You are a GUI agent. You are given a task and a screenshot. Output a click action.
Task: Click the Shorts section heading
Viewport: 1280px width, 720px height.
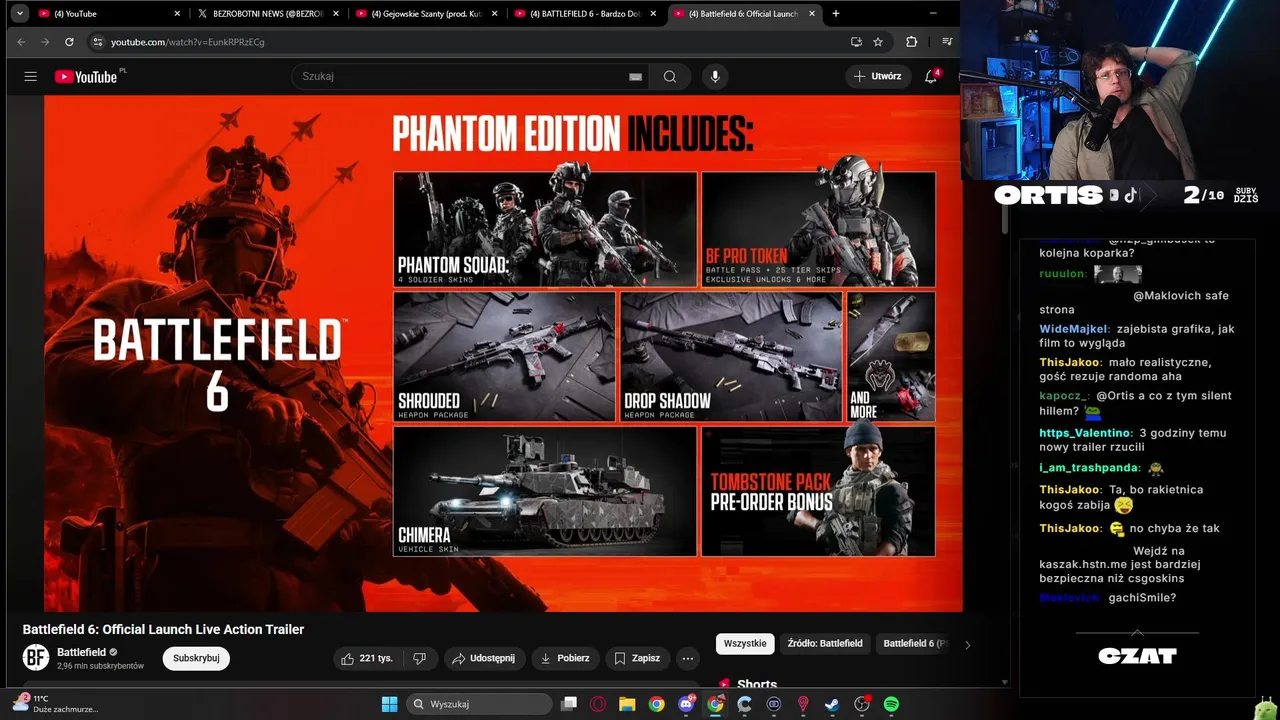click(757, 684)
